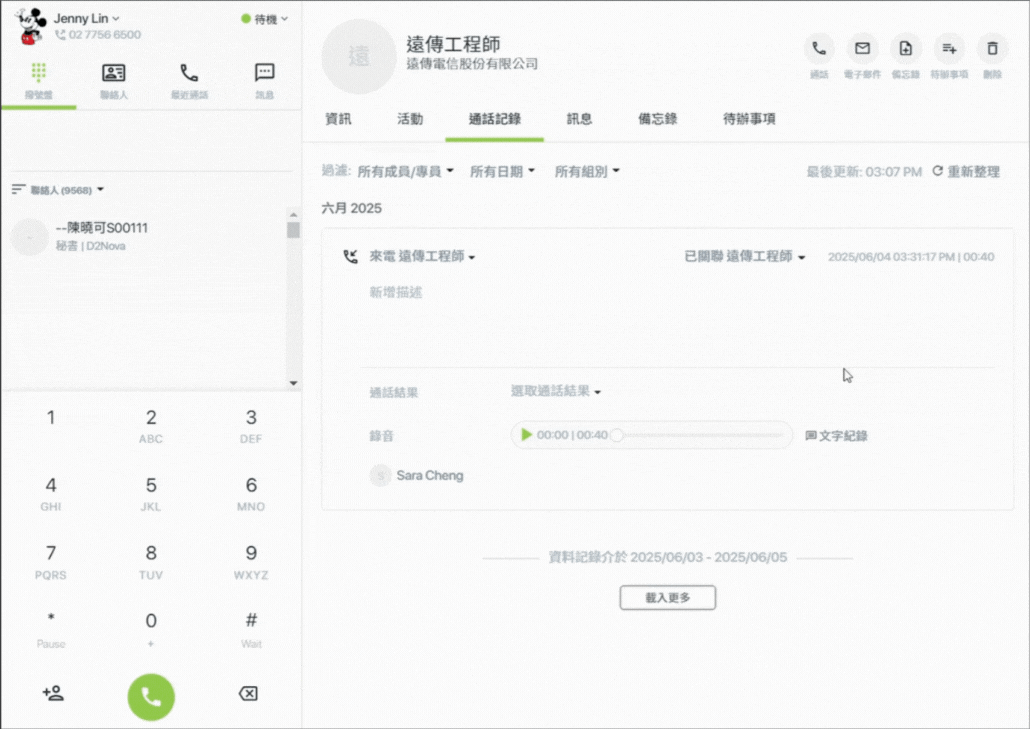Click the 六月 2025 month heading
This screenshot has width=1030, height=729.
(351, 208)
